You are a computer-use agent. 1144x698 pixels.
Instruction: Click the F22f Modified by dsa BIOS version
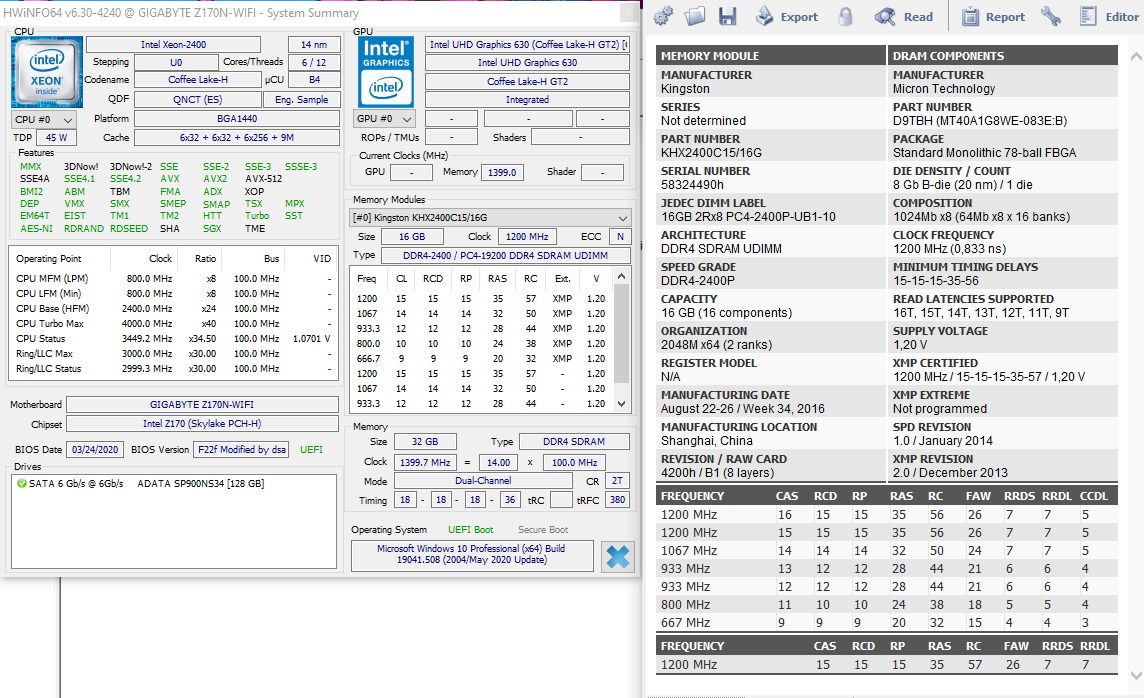tap(241, 449)
